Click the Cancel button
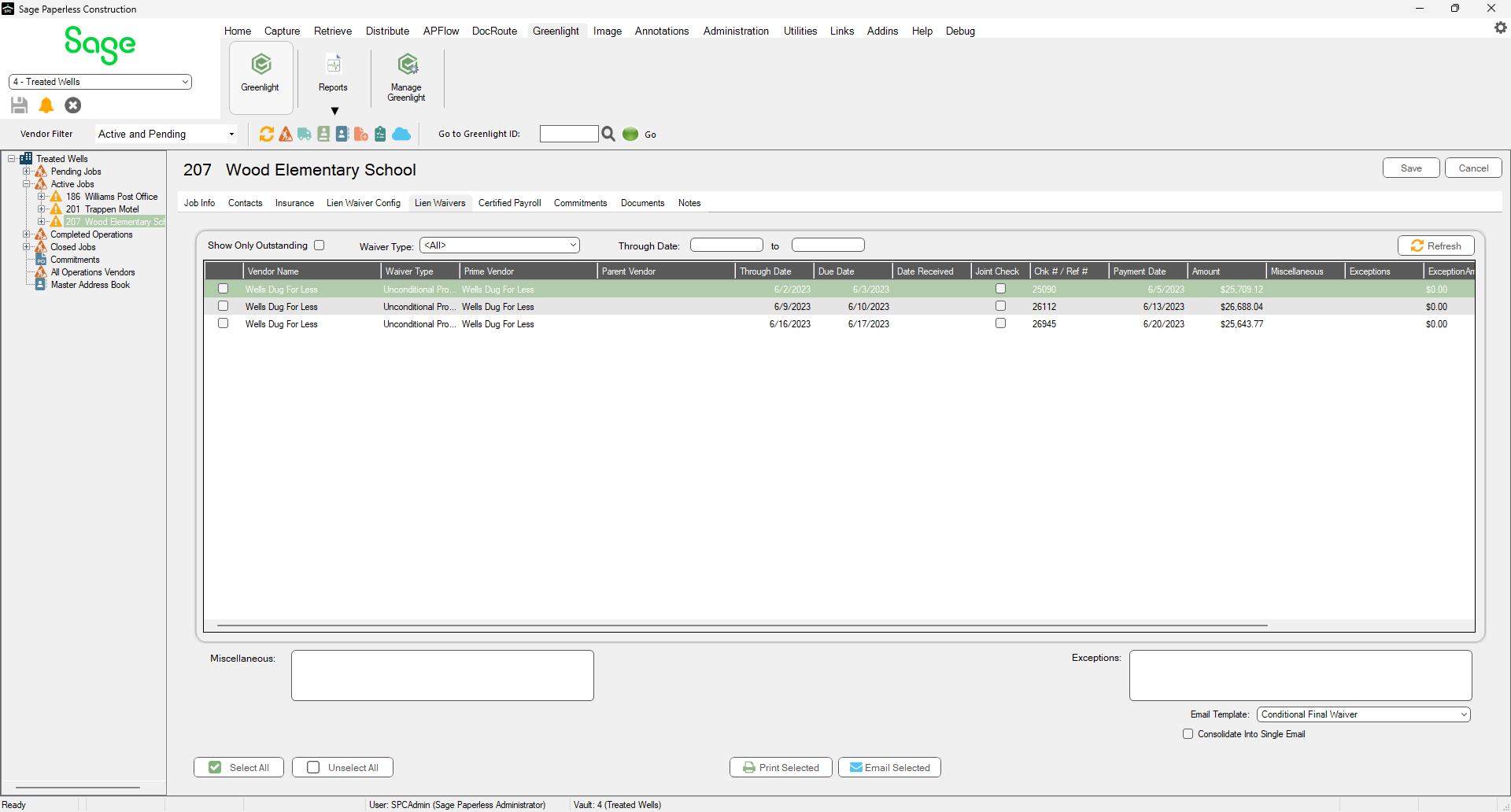The height and width of the screenshot is (812, 1511). pyautogui.click(x=1473, y=168)
